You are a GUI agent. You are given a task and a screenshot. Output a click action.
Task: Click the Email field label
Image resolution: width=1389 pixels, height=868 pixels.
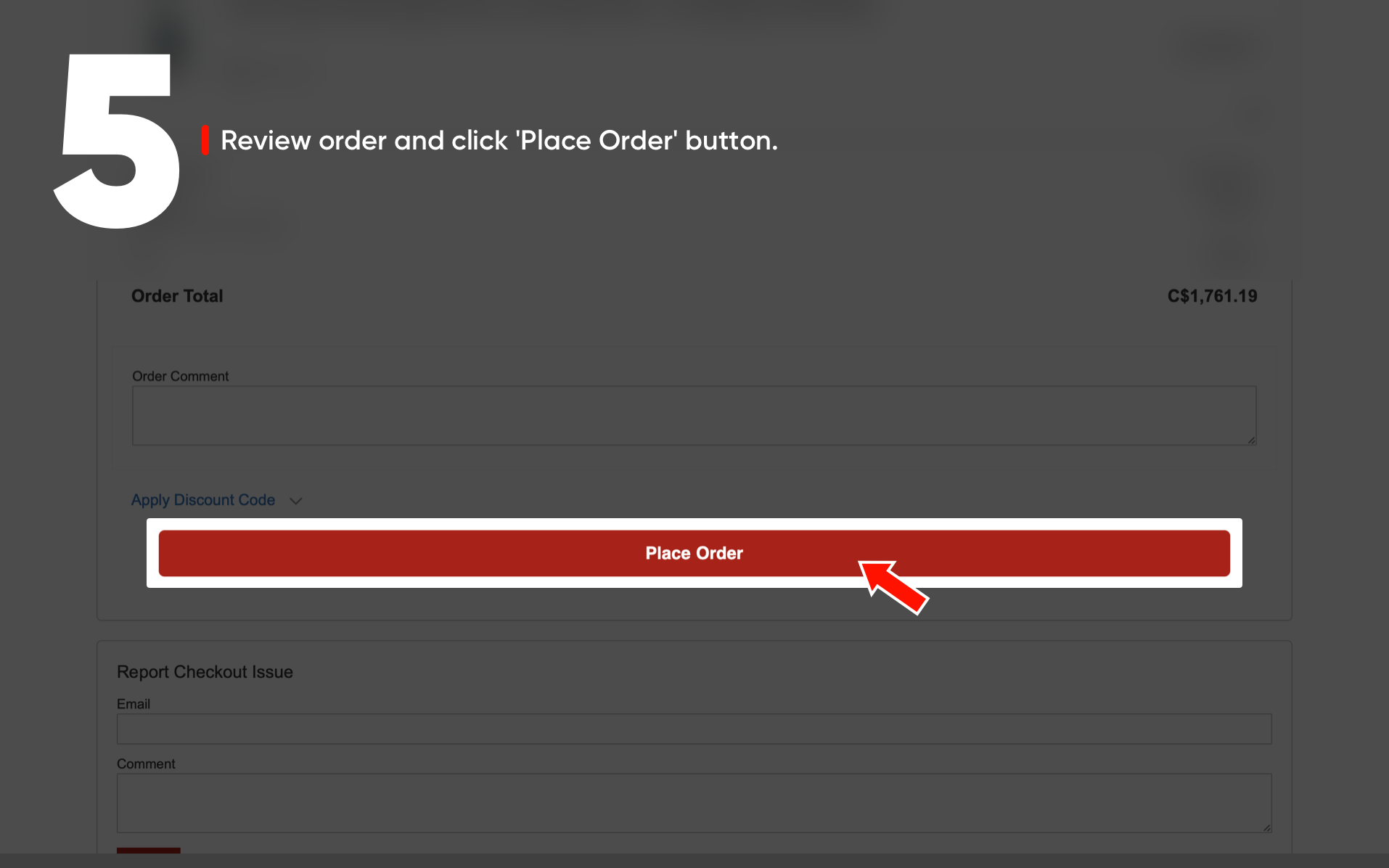134,704
